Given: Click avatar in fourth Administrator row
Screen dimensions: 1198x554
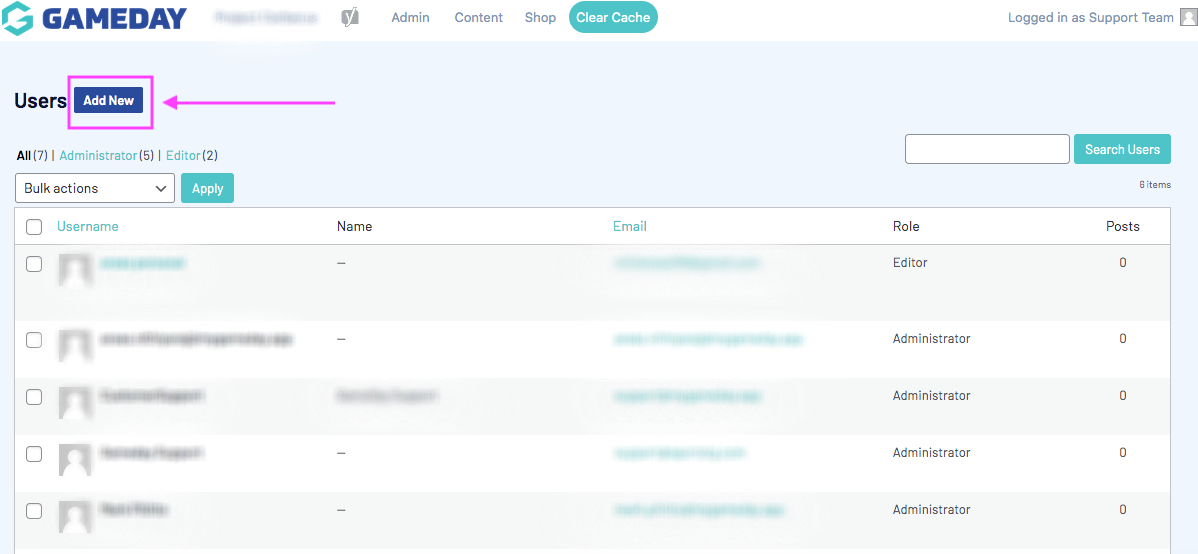Looking at the screenshot, I should 75,517.
